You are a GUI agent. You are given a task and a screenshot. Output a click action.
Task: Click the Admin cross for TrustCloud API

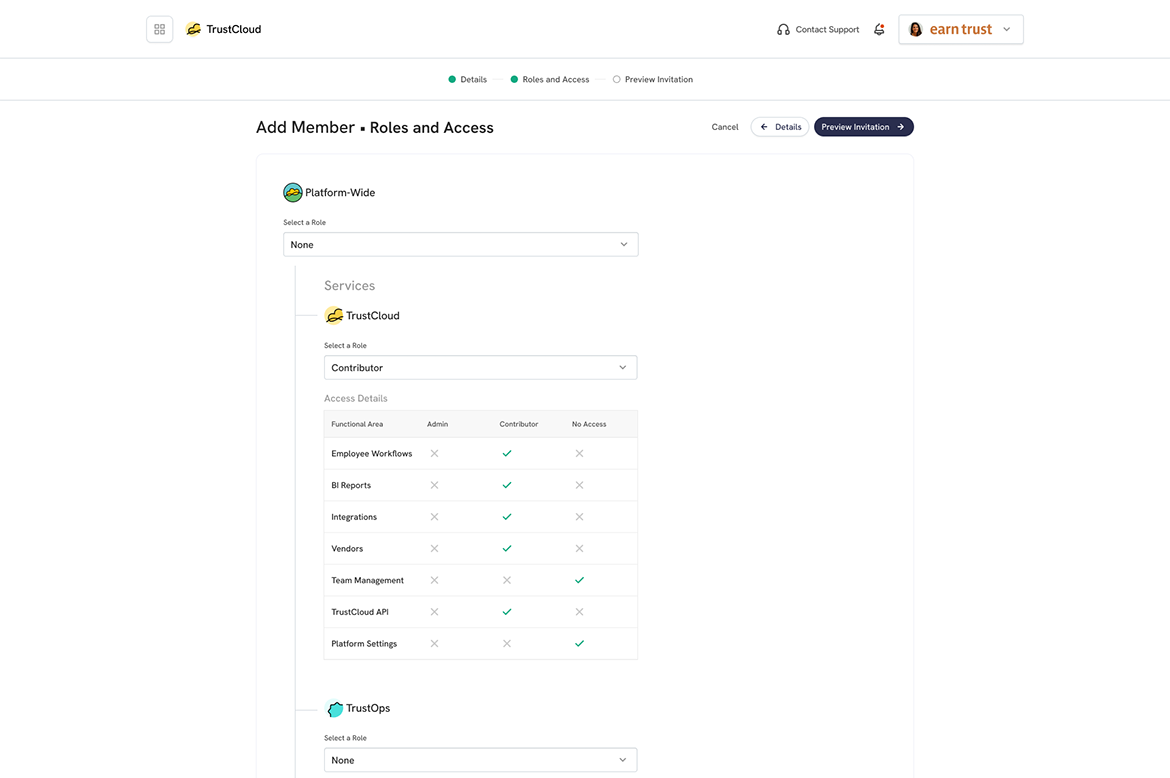pos(434,612)
